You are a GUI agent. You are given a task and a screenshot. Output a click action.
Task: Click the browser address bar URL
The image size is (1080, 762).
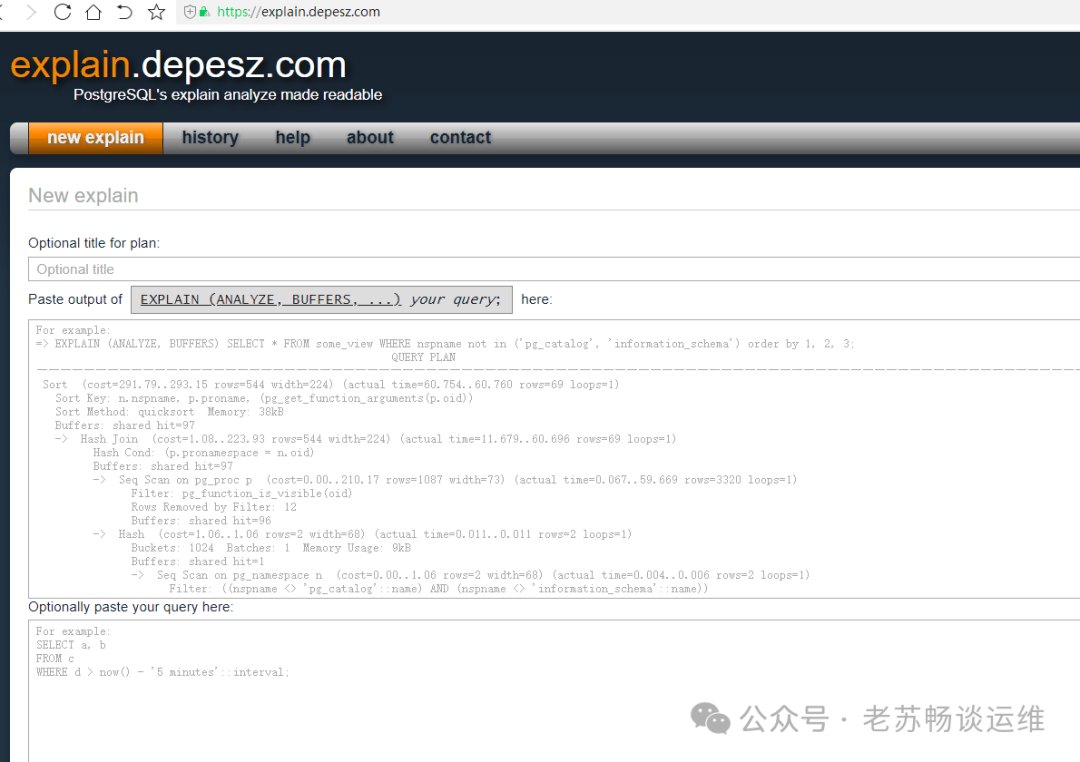tap(298, 12)
